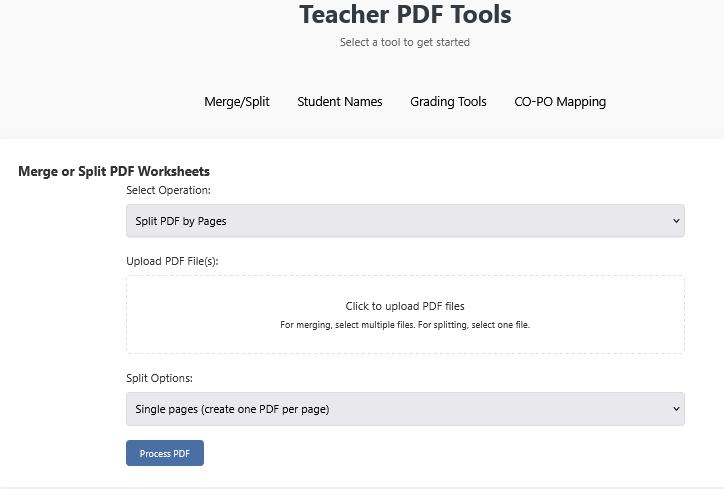The height and width of the screenshot is (489, 724).
Task: Open the Split Options dropdown
Action: 404,409
